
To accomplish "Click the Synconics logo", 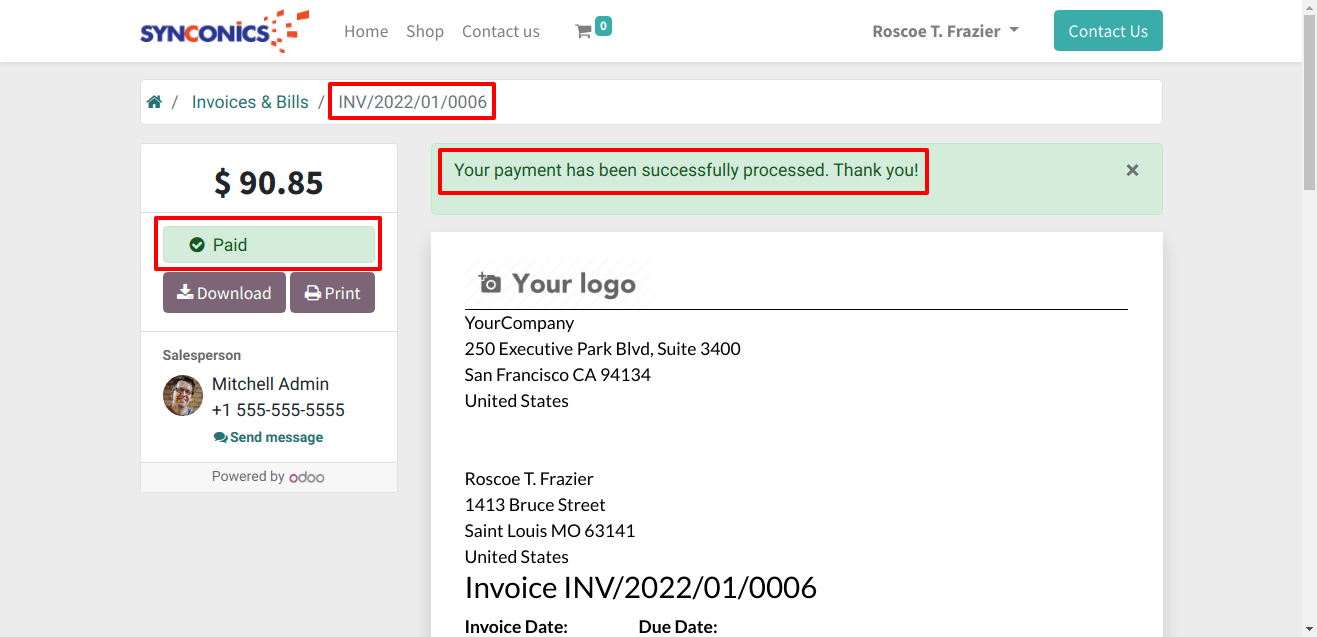I will 225,31.
